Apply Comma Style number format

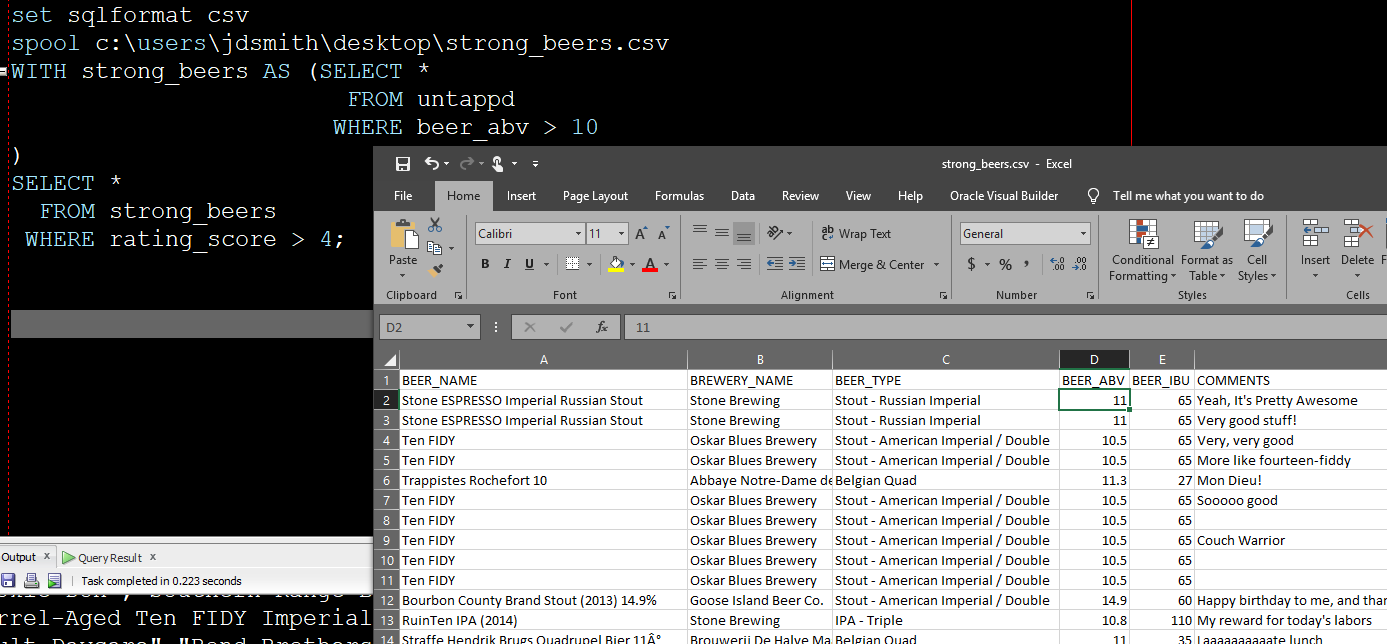point(1027,264)
